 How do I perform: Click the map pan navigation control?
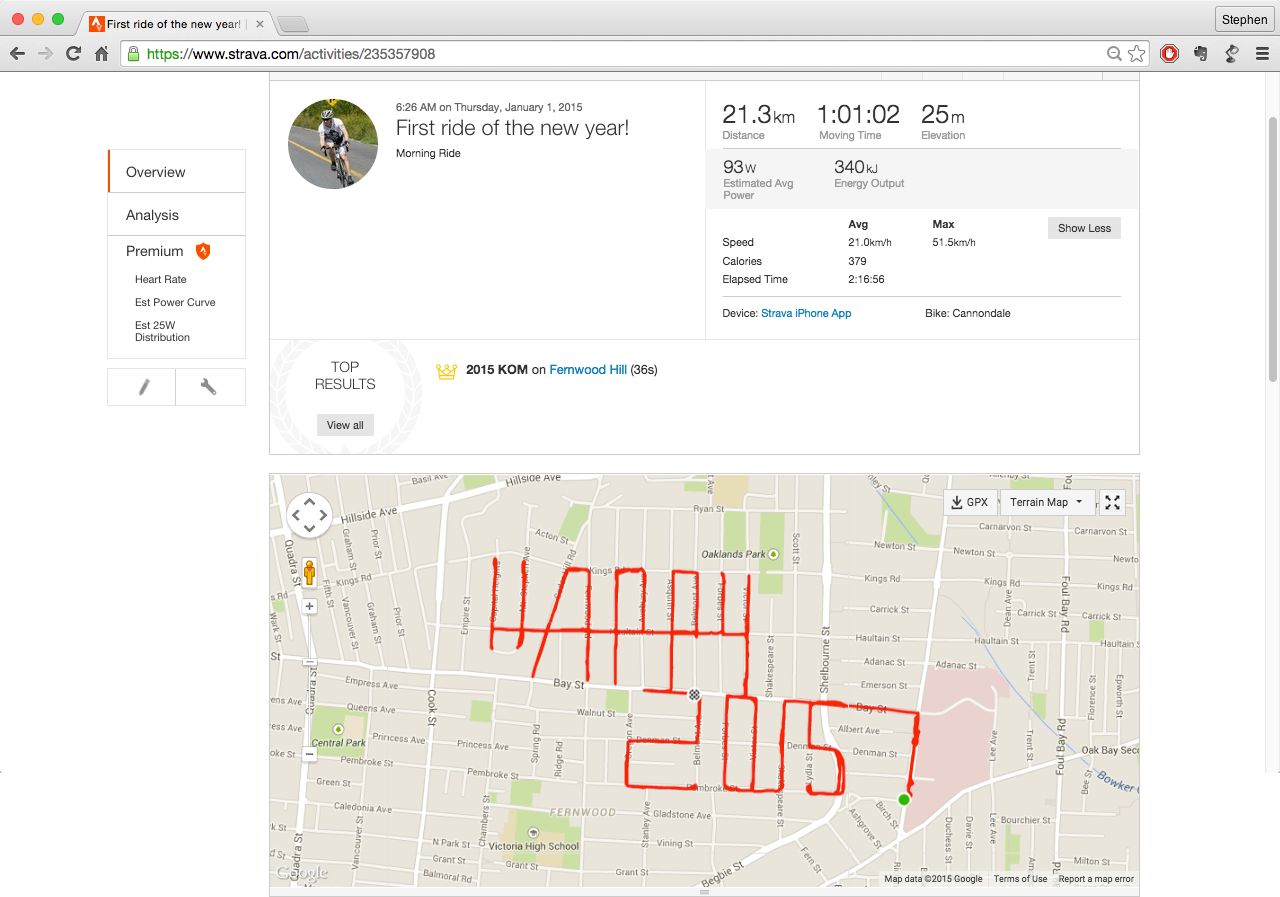coord(309,516)
